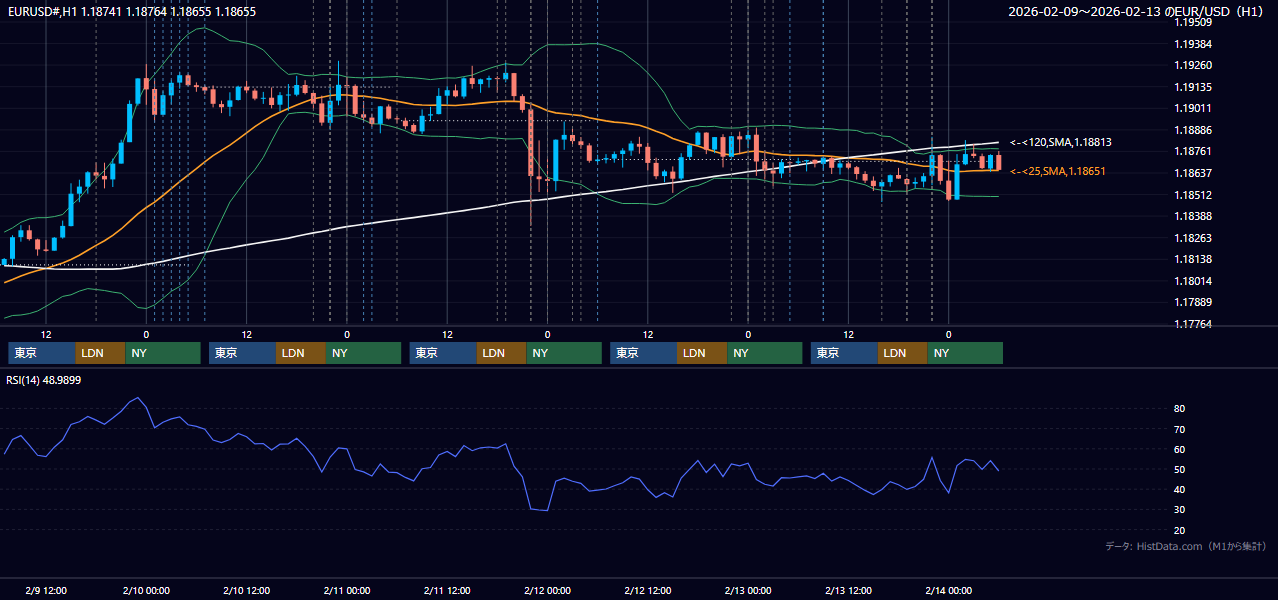The height and width of the screenshot is (600, 1278).
Task: Click the 2/12 00:00 time axis label
Action: [547, 590]
